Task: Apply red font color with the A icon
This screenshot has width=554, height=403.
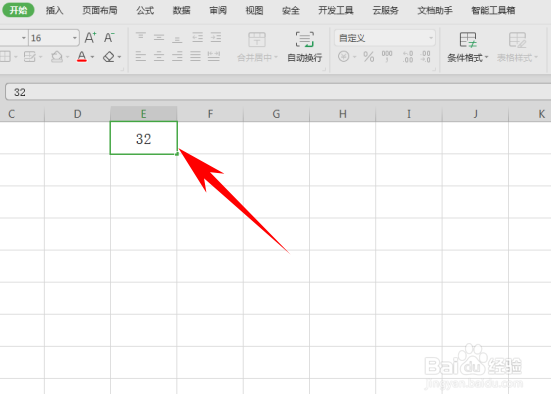Action: pyautogui.click(x=82, y=57)
